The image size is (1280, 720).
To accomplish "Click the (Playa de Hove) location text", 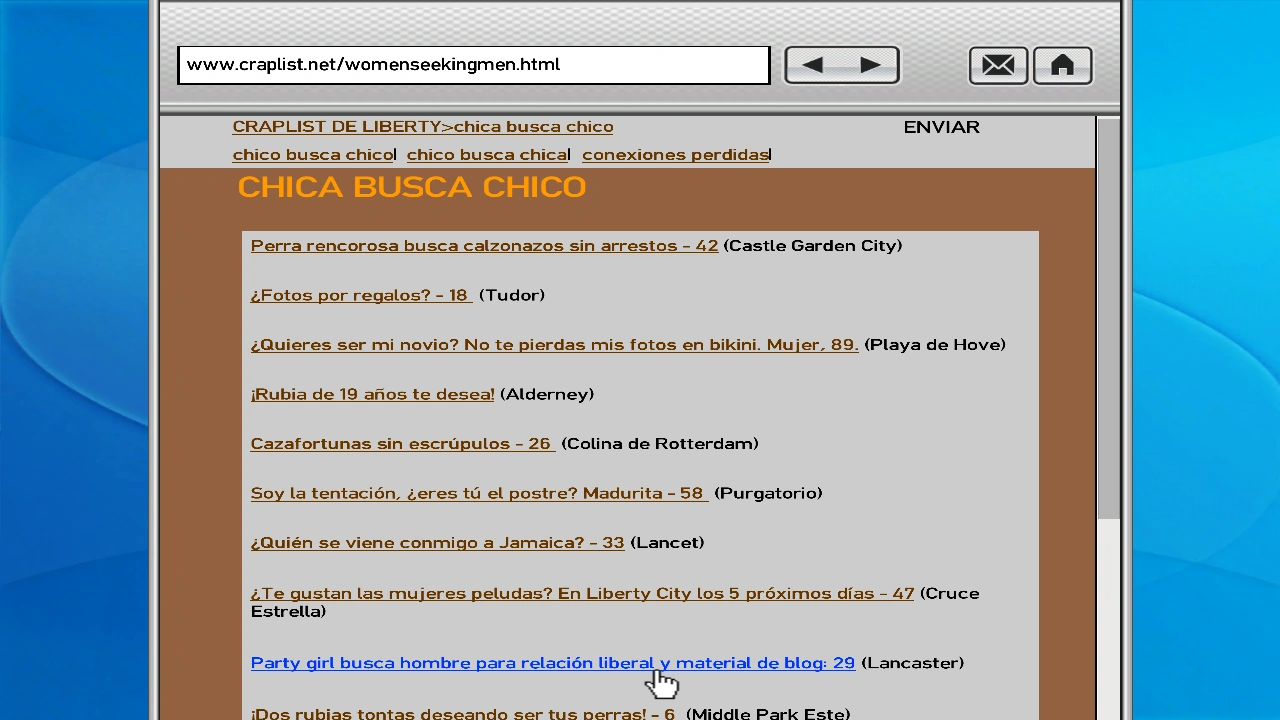I will [935, 345].
